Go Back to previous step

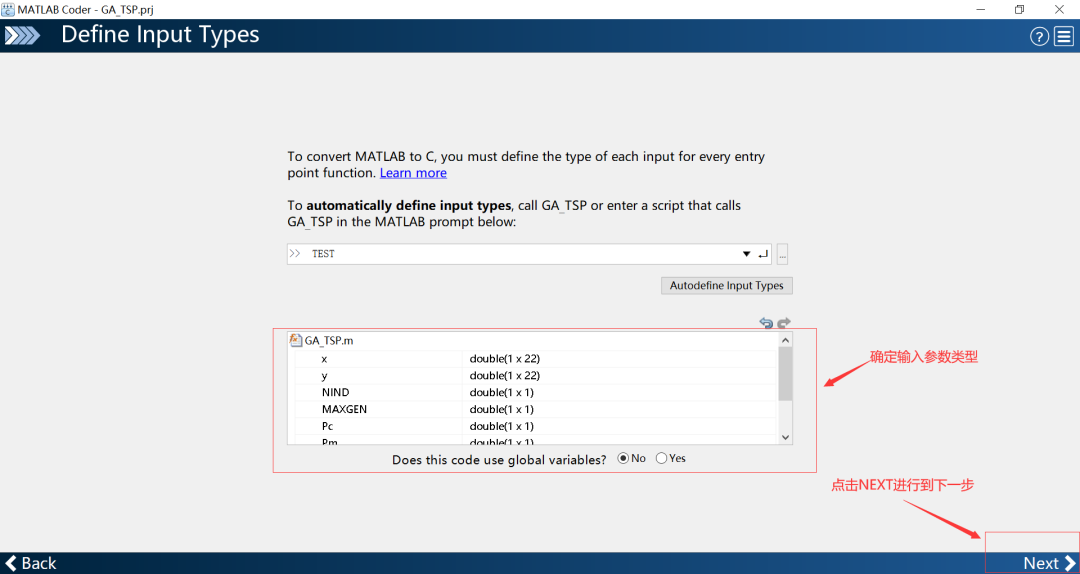click(x=31, y=563)
